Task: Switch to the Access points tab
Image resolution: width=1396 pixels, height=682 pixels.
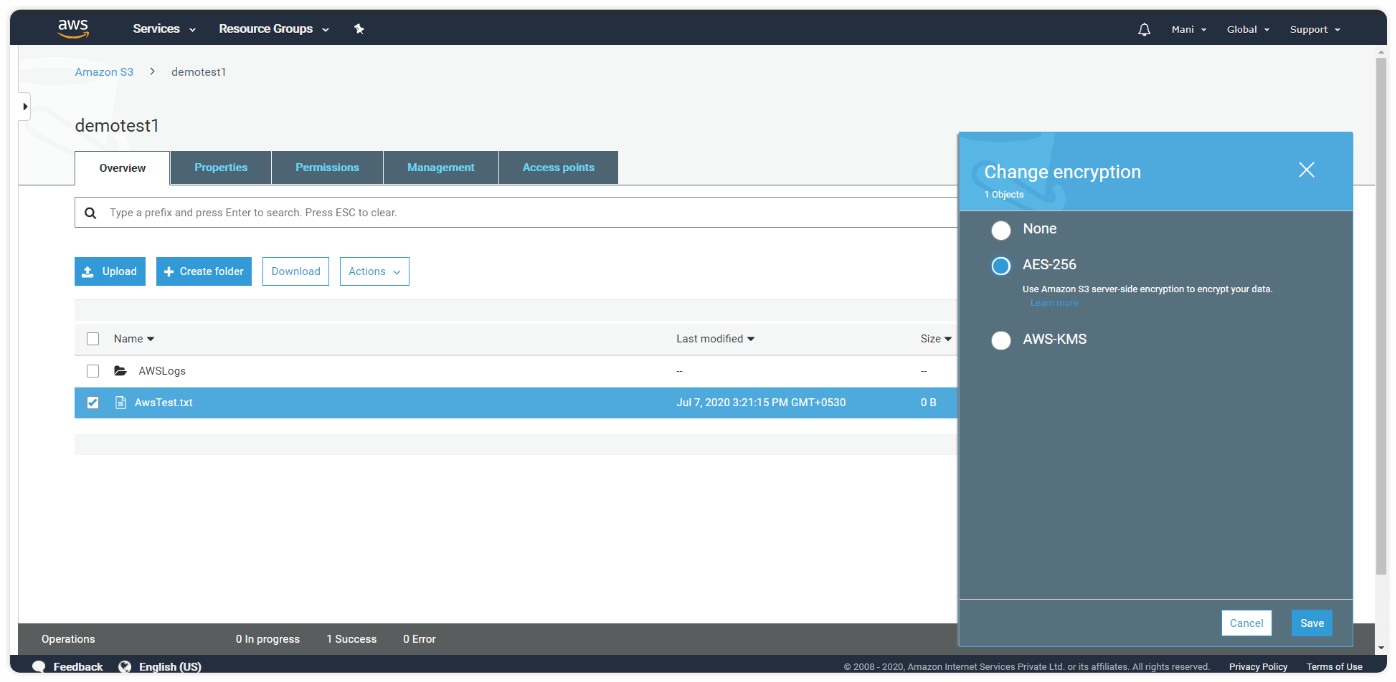Action: click(x=558, y=167)
